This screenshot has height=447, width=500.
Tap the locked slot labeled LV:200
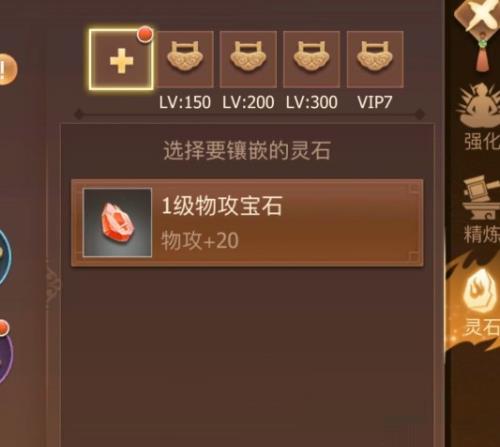pyautogui.click(x=248, y=59)
